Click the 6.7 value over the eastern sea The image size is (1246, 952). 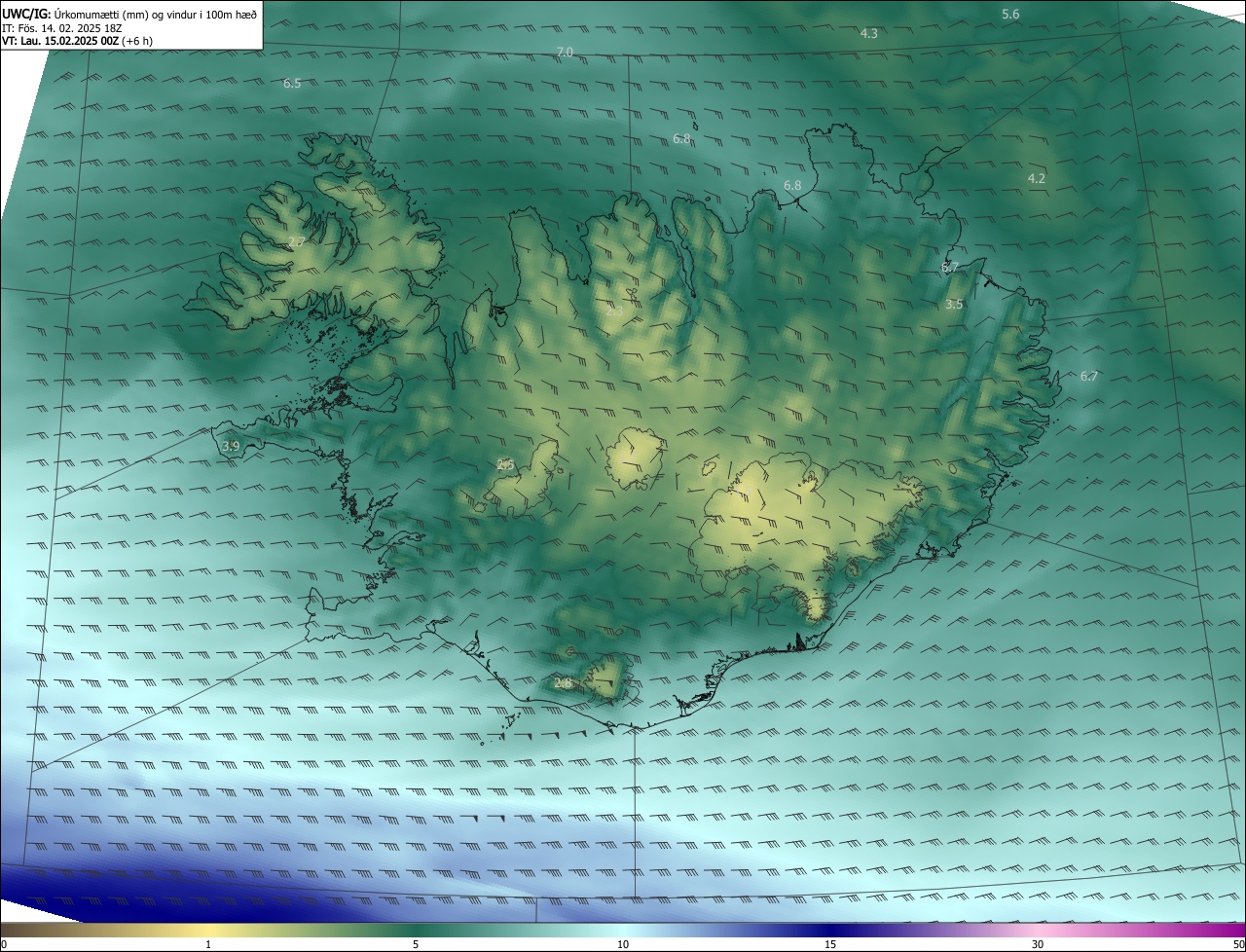point(1089,376)
